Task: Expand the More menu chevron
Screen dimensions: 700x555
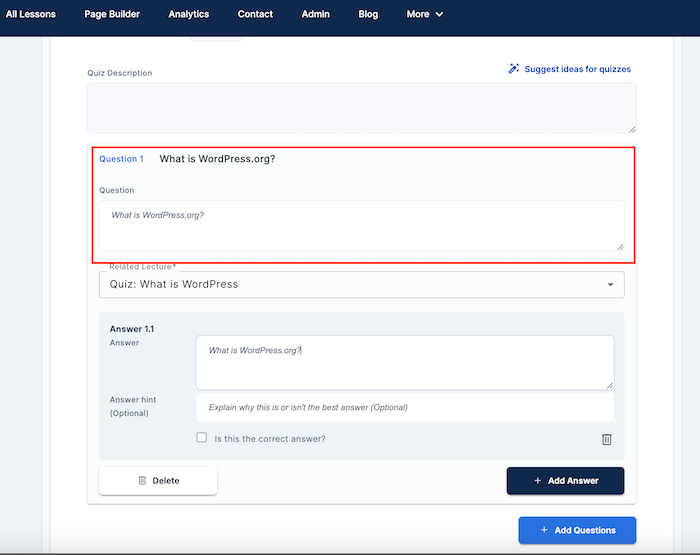Action: coord(439,14)
